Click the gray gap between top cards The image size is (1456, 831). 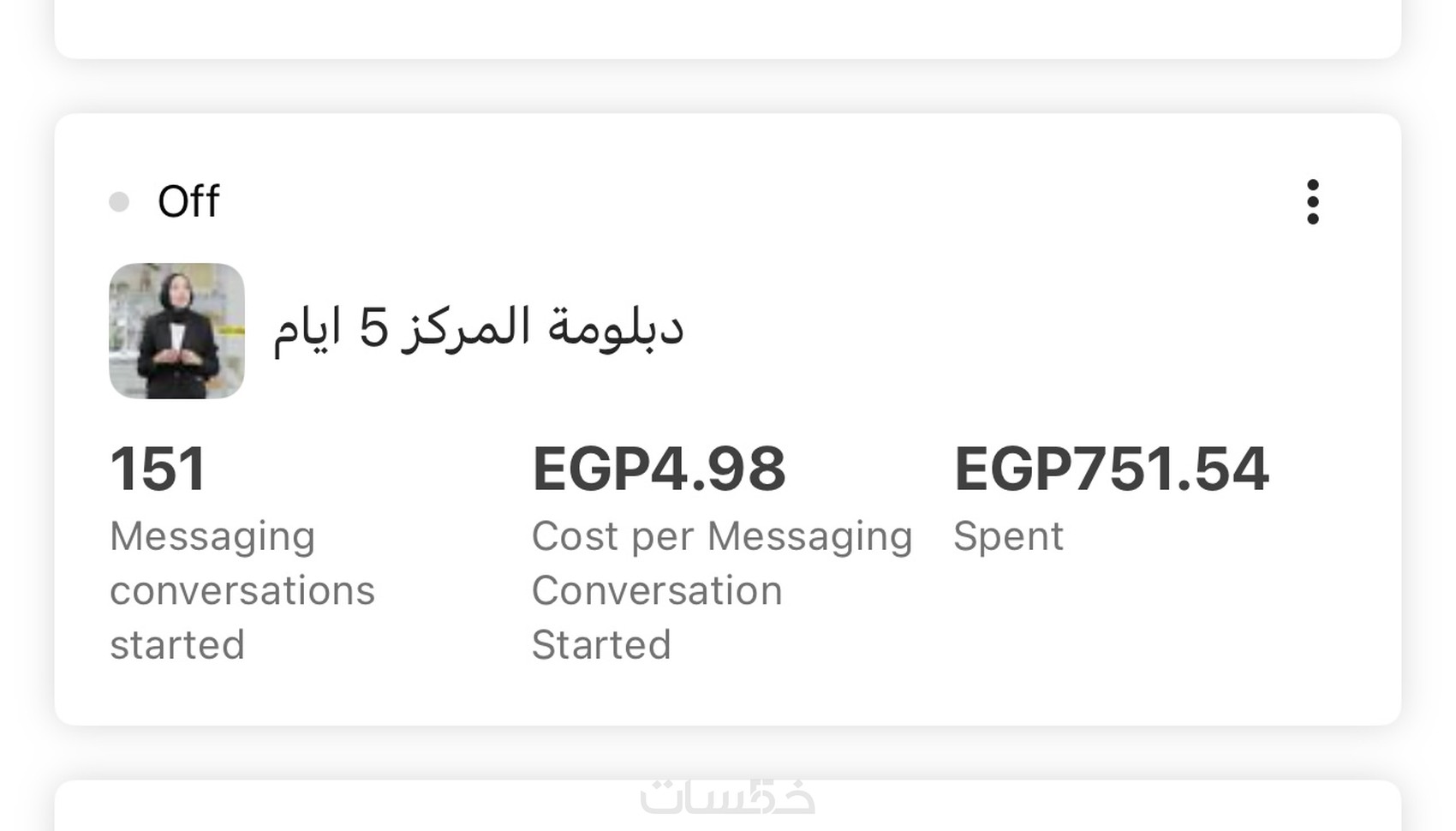(x=727, y=86)
